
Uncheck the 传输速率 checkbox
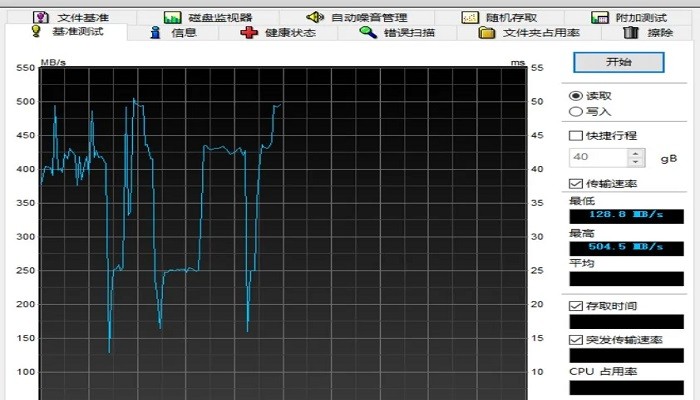point(575,183)
